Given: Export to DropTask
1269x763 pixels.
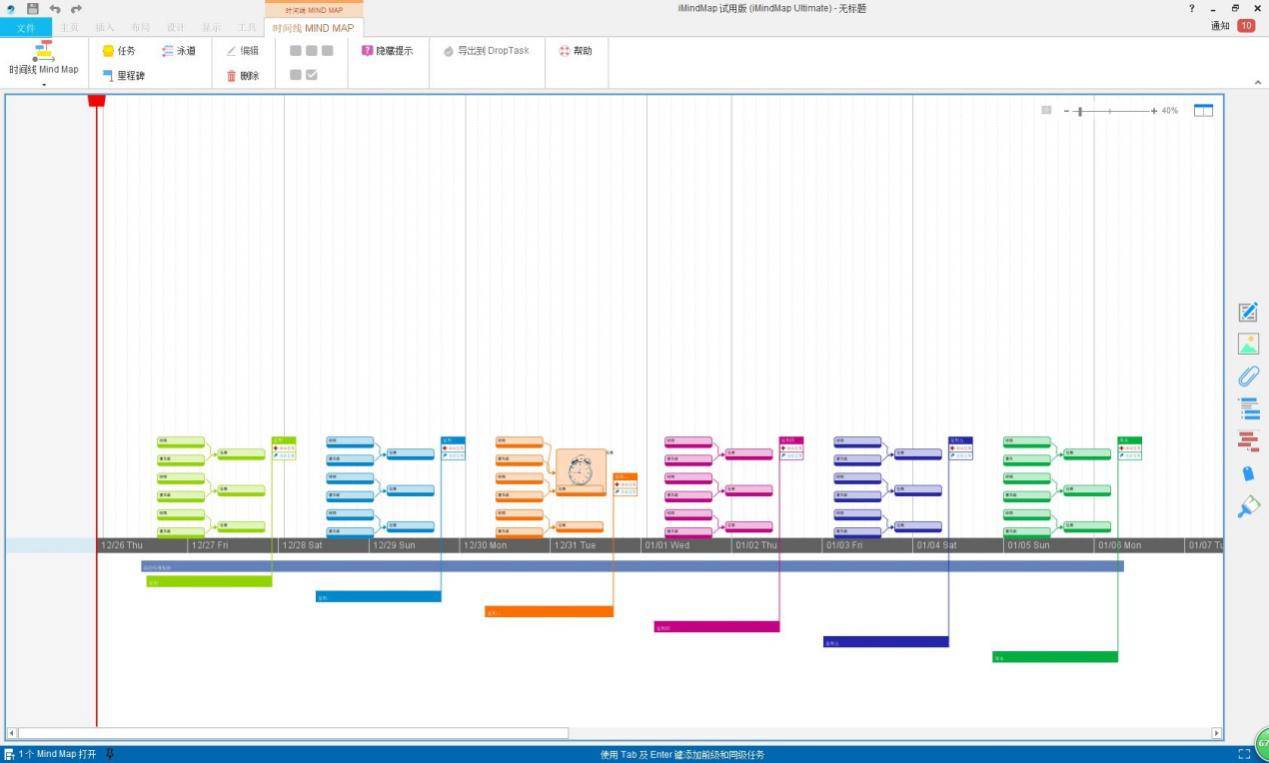Looking at the screenshot, I should click(486, 51).
